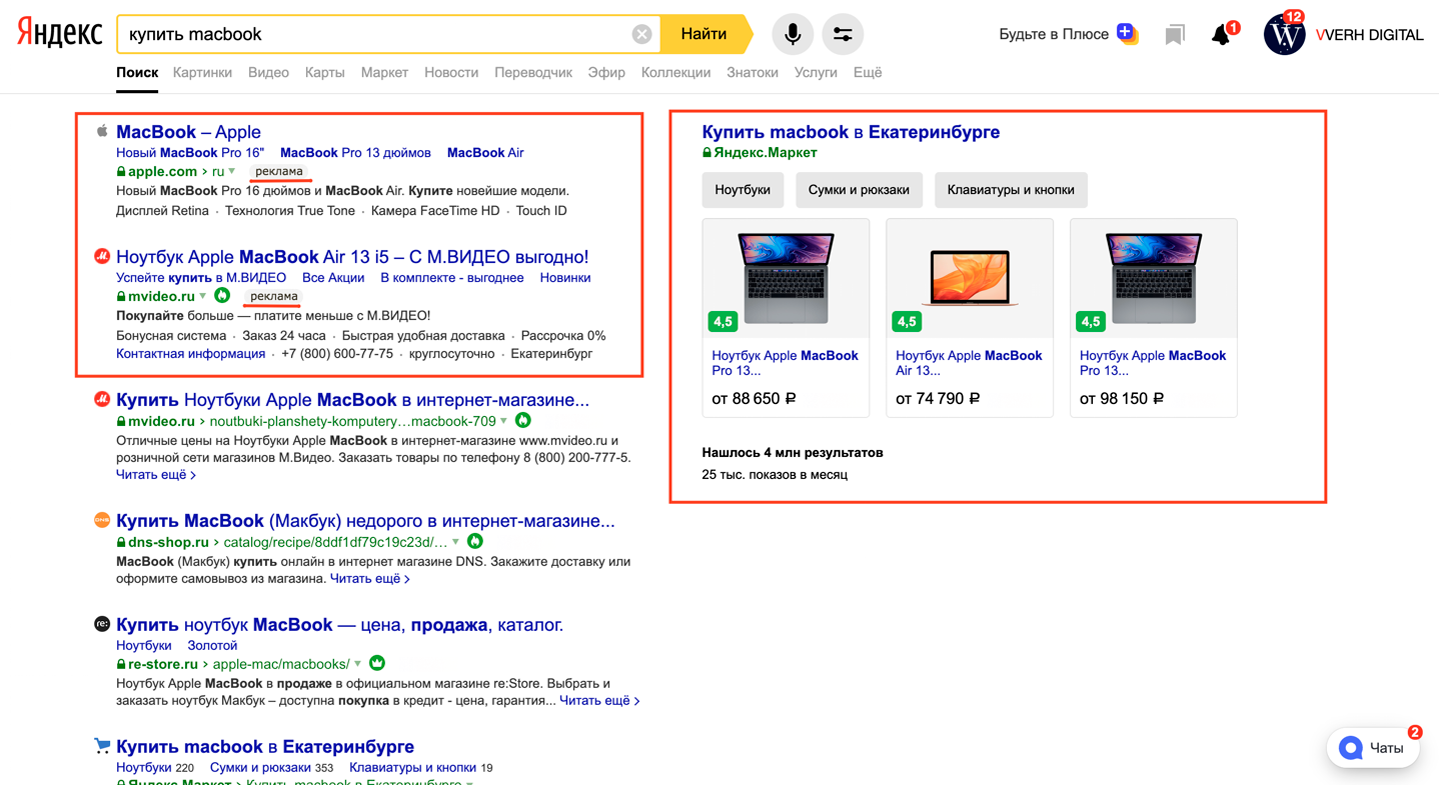
Task: Open the Чаты button
Action: click(x=1373, y=748)
